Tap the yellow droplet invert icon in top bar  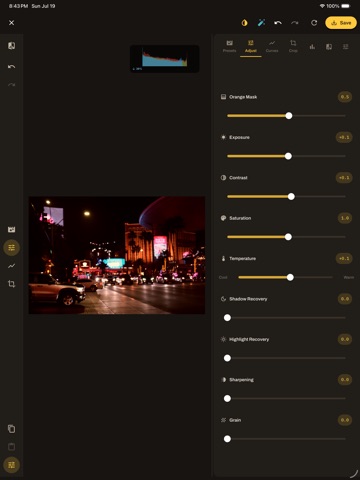point(244,23)
